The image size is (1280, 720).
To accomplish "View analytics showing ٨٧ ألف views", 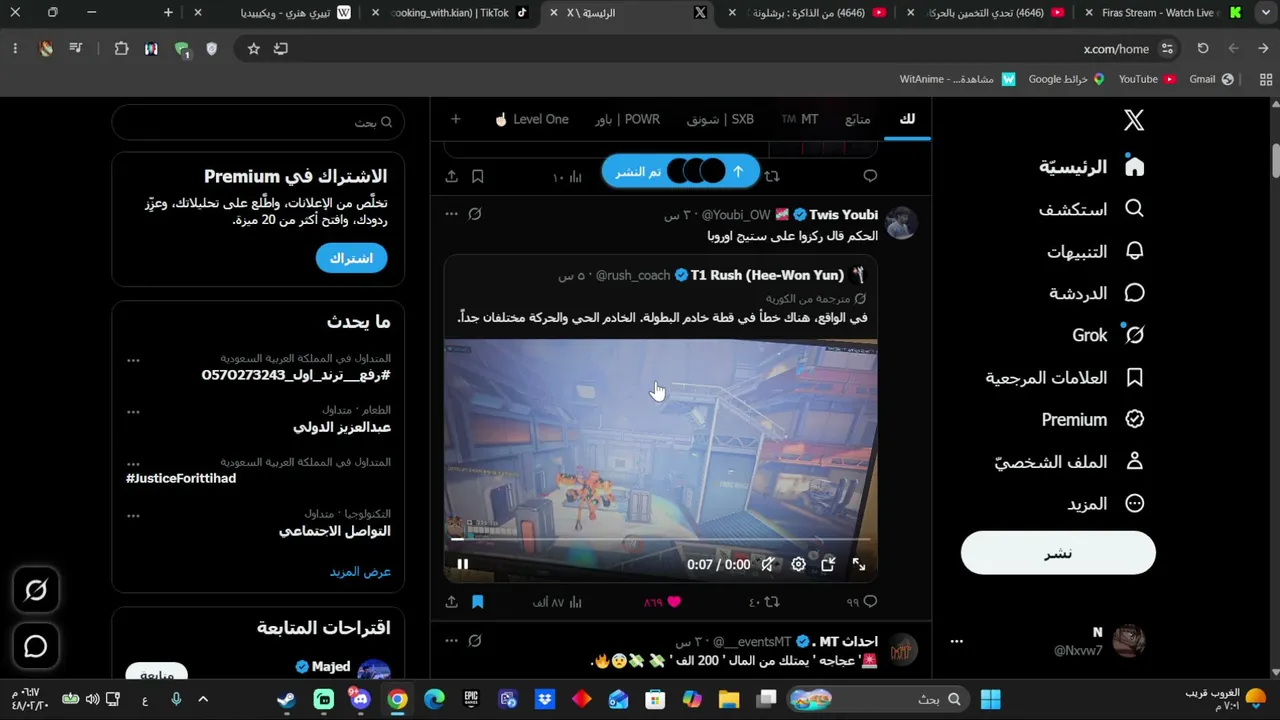I will tap(559, 602).
